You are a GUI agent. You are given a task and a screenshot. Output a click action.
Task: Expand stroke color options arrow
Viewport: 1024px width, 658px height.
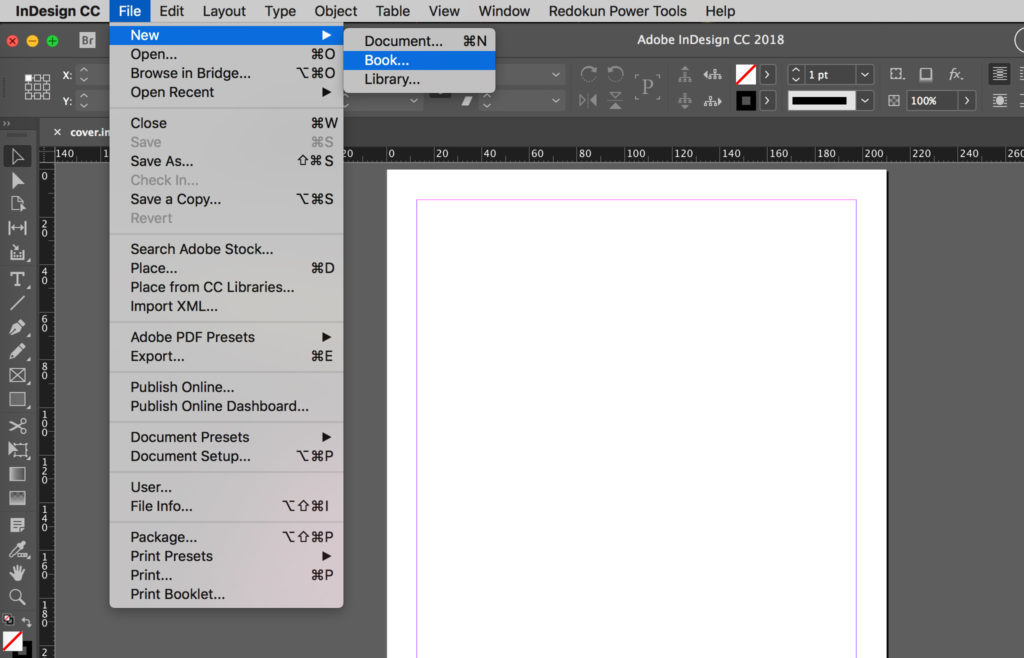tap(767, 101)
